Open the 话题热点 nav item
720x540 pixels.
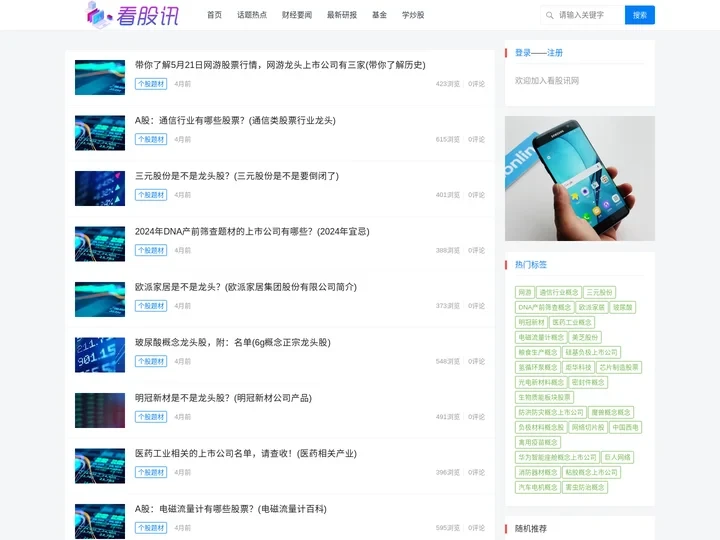point(252,15)
